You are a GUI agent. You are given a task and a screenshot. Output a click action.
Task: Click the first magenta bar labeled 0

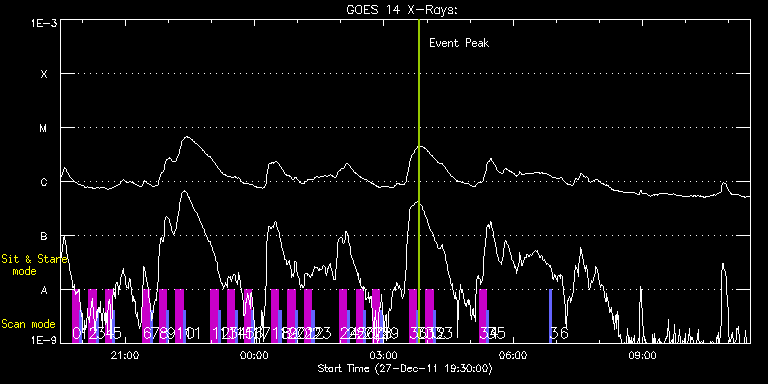75,316
